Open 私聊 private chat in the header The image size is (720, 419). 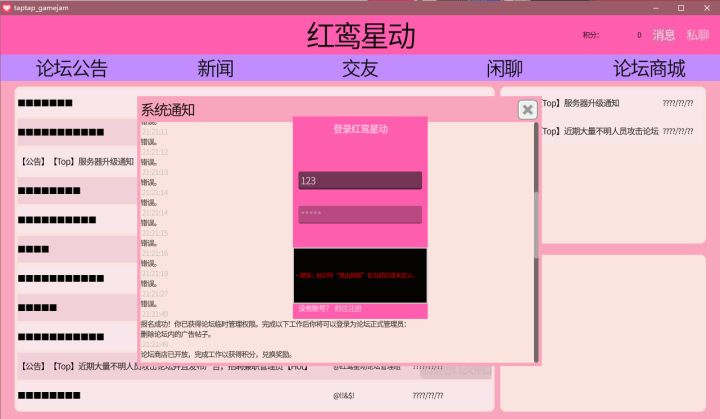pyautogui.click(x=698, y=35)
